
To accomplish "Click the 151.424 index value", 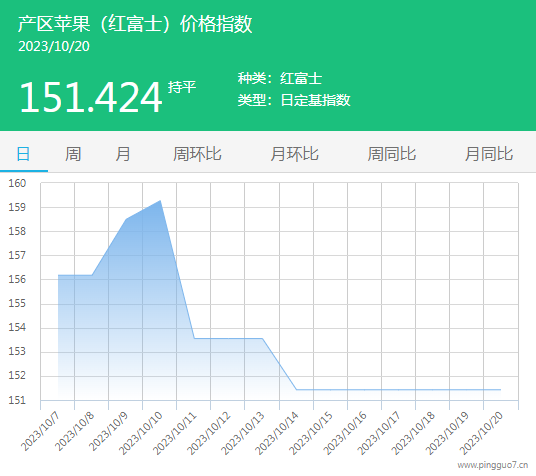I will click(90, 97).
